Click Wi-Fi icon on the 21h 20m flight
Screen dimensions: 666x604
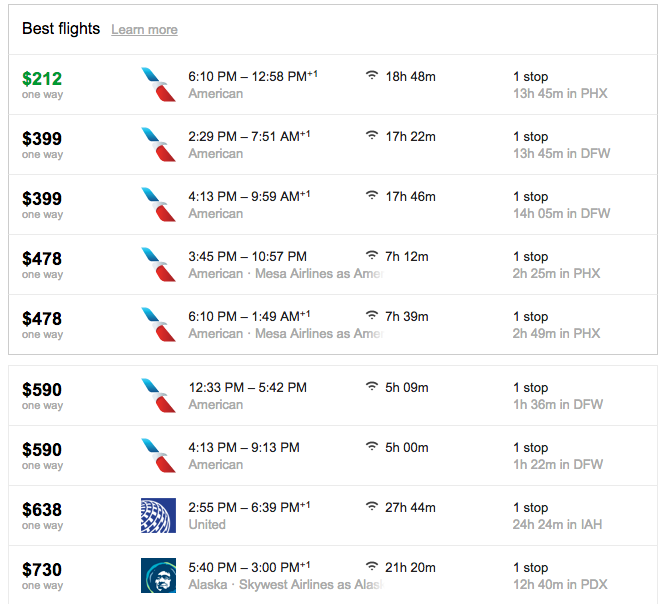(372, 566)
